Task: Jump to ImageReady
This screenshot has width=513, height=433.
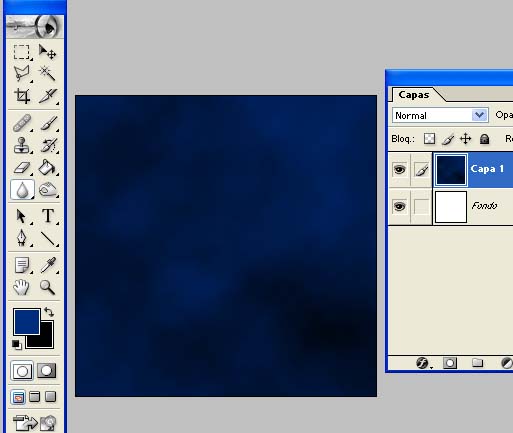Action: 34,422
